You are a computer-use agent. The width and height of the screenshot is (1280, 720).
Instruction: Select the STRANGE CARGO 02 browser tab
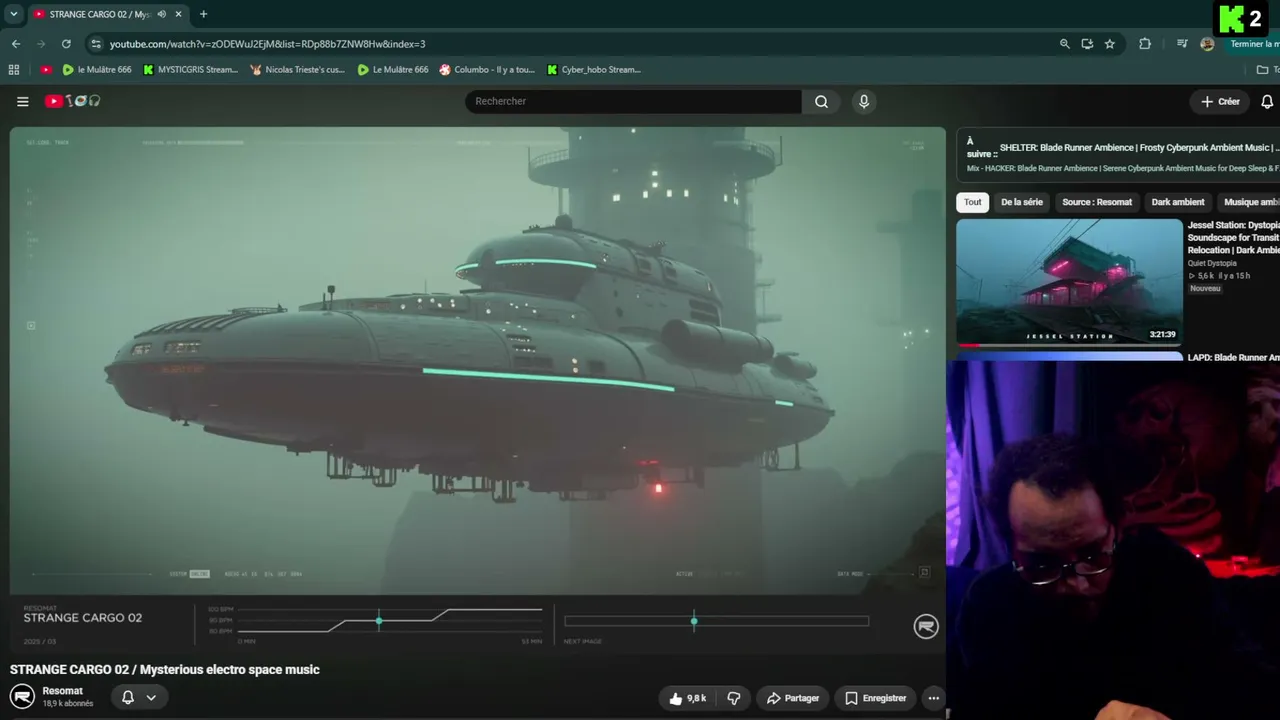coord(108,14)
